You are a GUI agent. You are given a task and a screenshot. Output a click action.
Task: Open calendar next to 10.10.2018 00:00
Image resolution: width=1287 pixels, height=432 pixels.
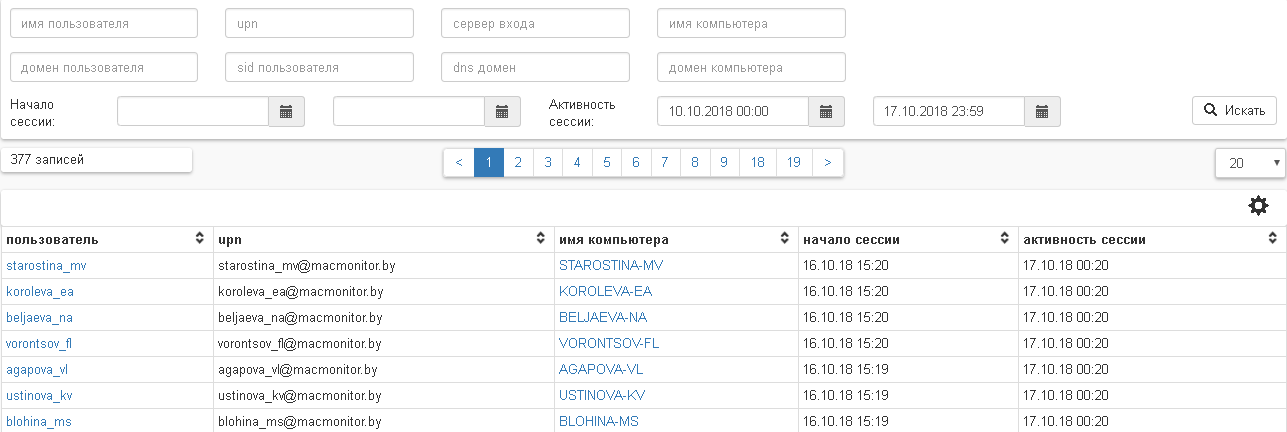pyautogui.click(x=826, y=112)
